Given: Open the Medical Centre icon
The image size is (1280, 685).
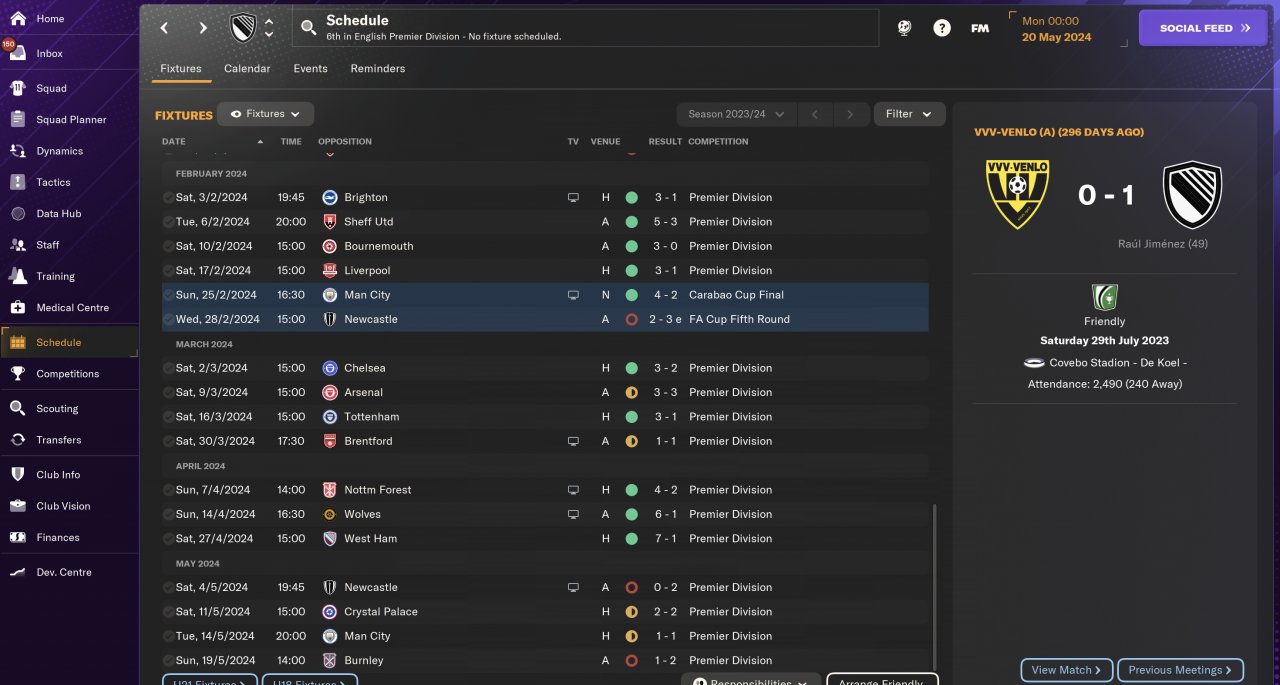Looking at the screenshot, I should point(18,307).
